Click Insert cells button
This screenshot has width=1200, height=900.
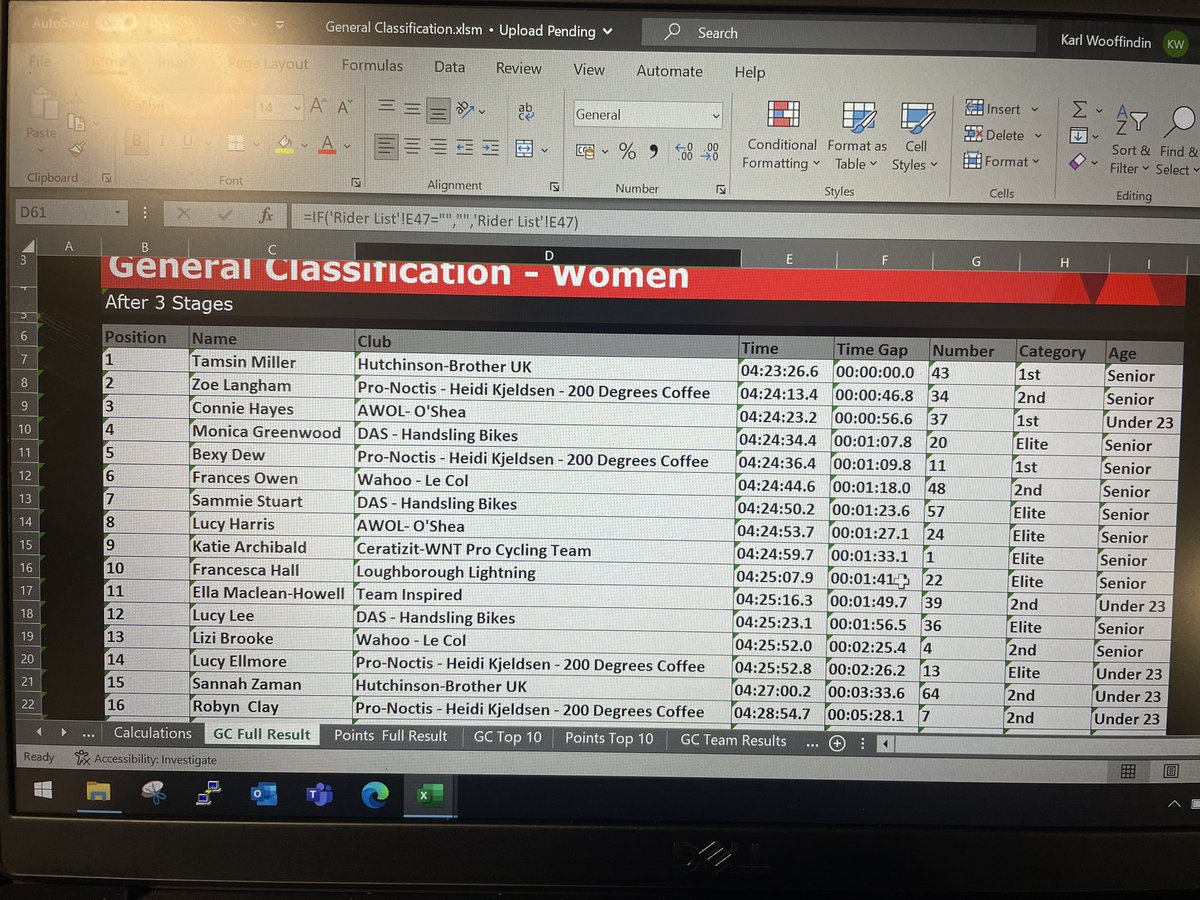(1002, 109)
